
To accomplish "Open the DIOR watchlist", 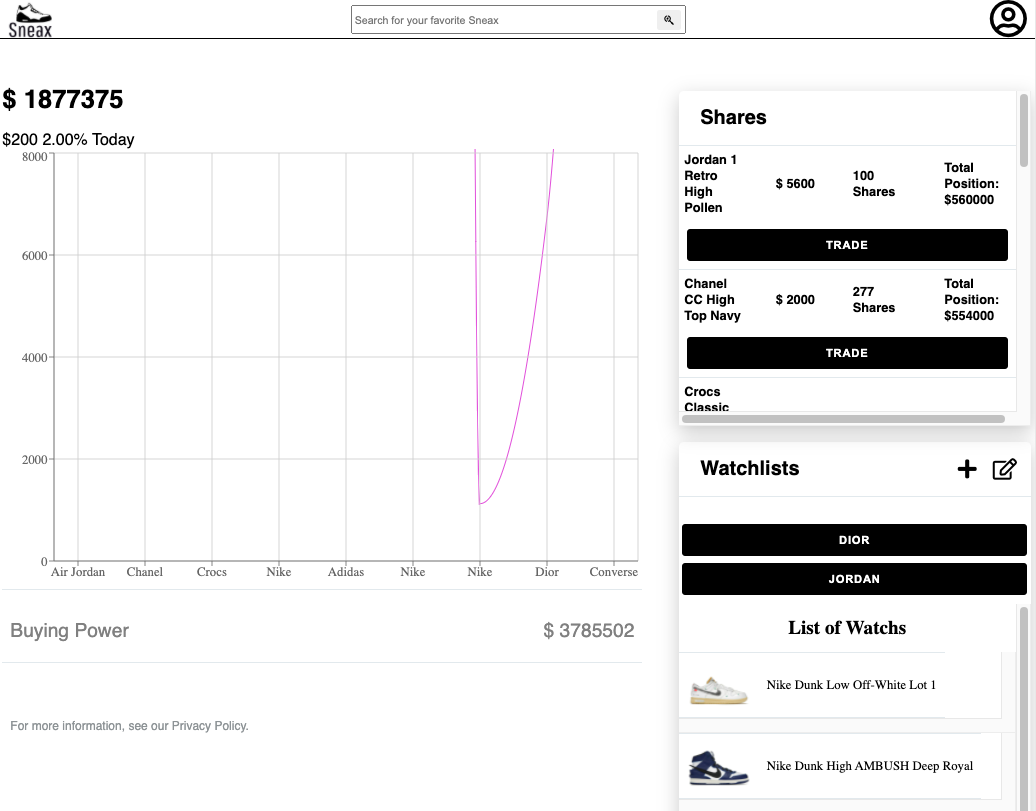I will (854, 540).
